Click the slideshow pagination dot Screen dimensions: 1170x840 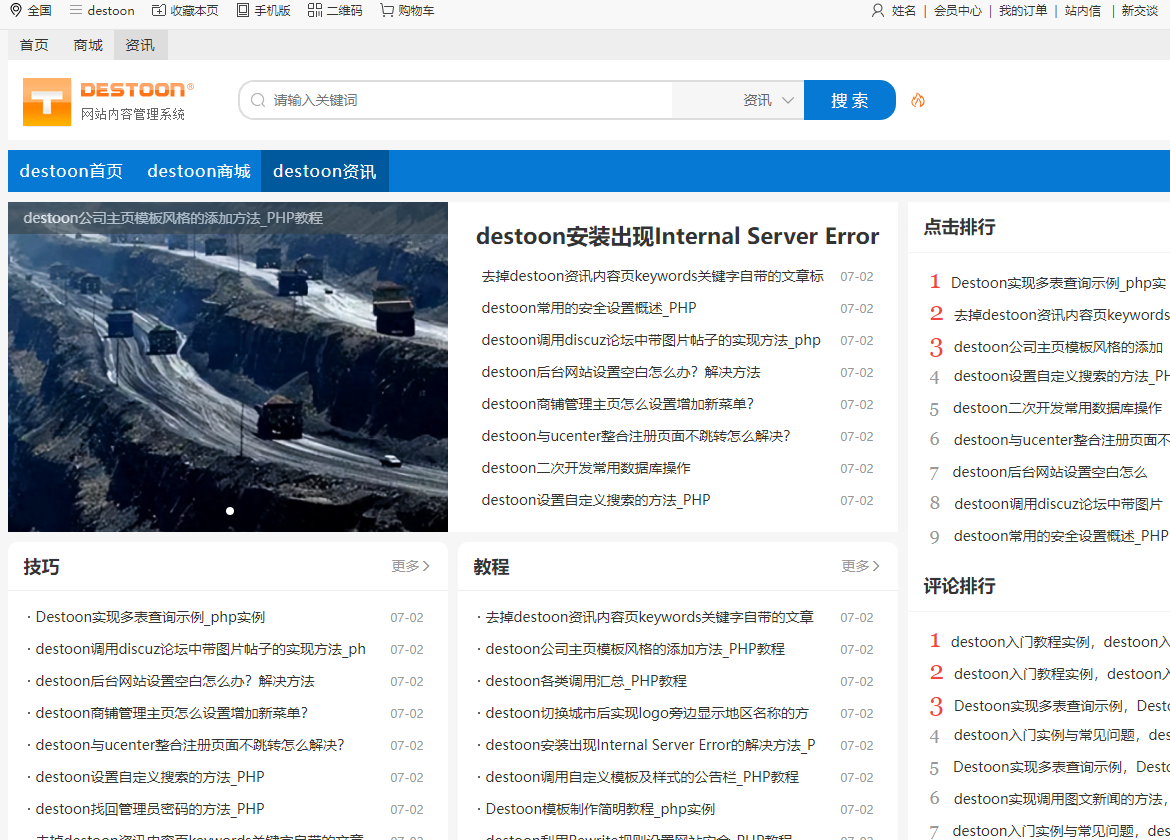(230, 511)
